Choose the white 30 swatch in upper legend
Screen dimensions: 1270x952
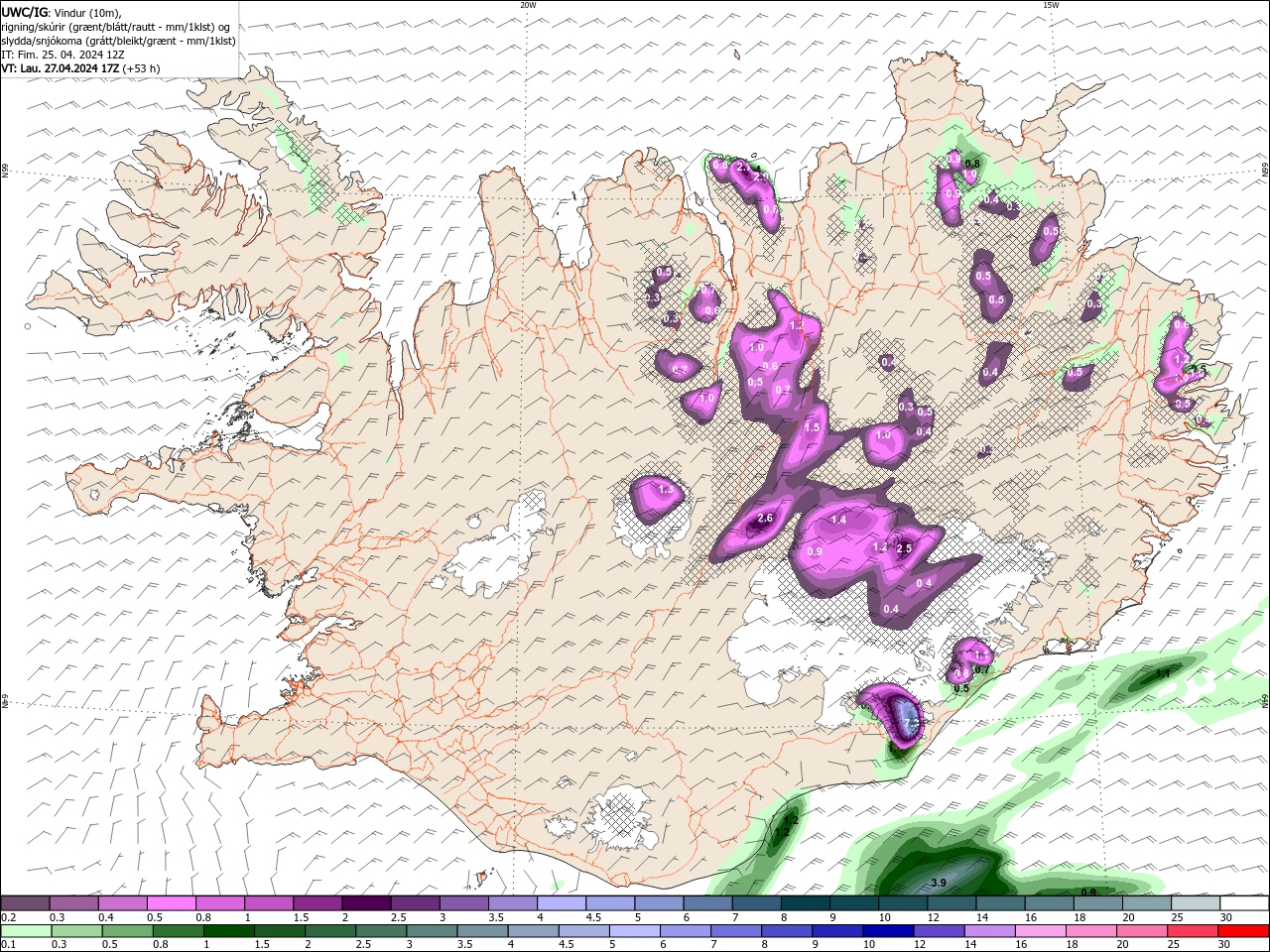coord(1242,903)
